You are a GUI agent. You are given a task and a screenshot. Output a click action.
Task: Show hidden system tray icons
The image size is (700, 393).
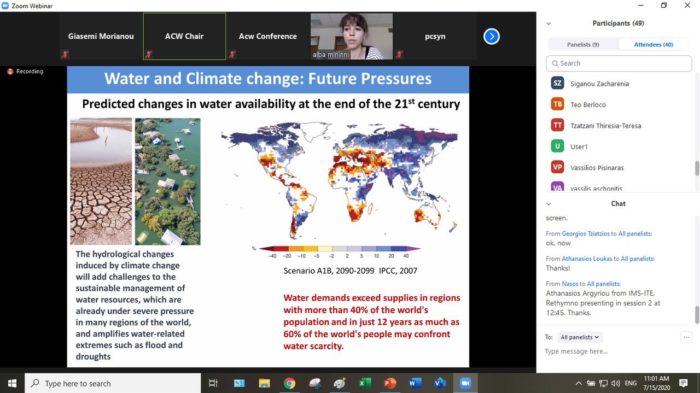coord(579,383)
